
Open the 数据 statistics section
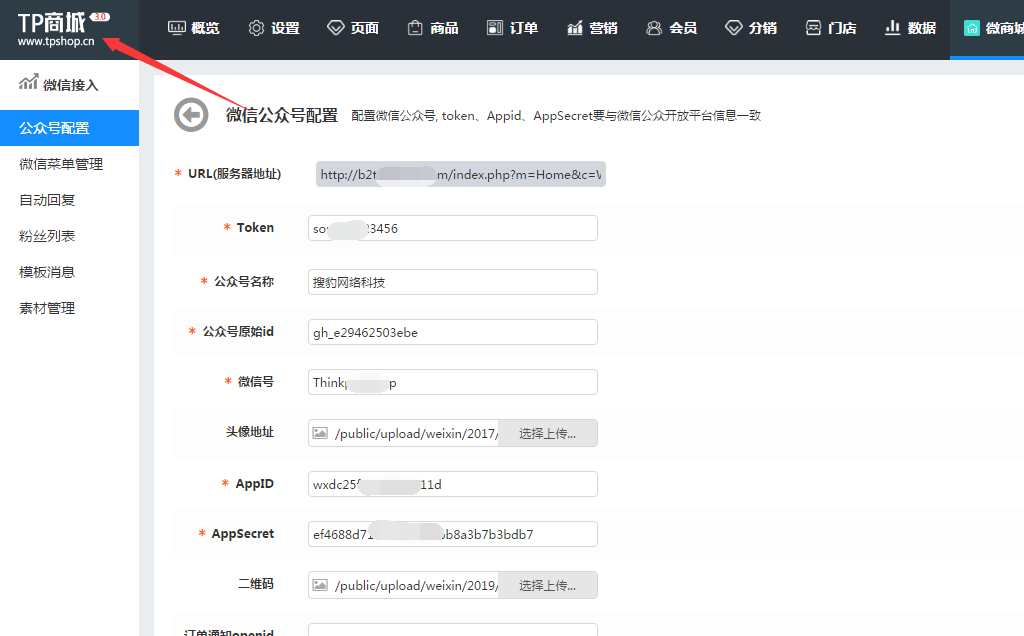click(910, 28)
